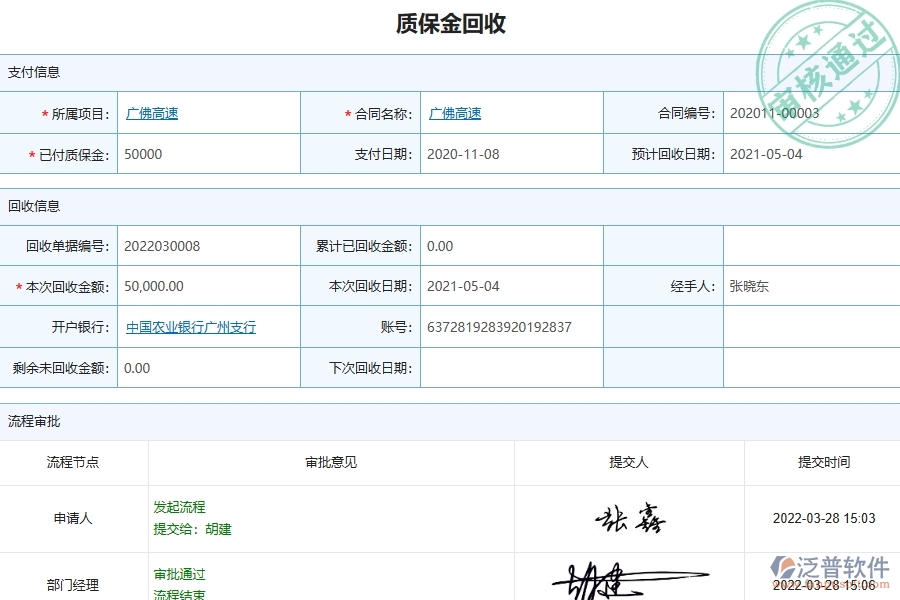Click the 流程审批 section header
The height and width of the screenshot is (600, 900).
(33, 421)
